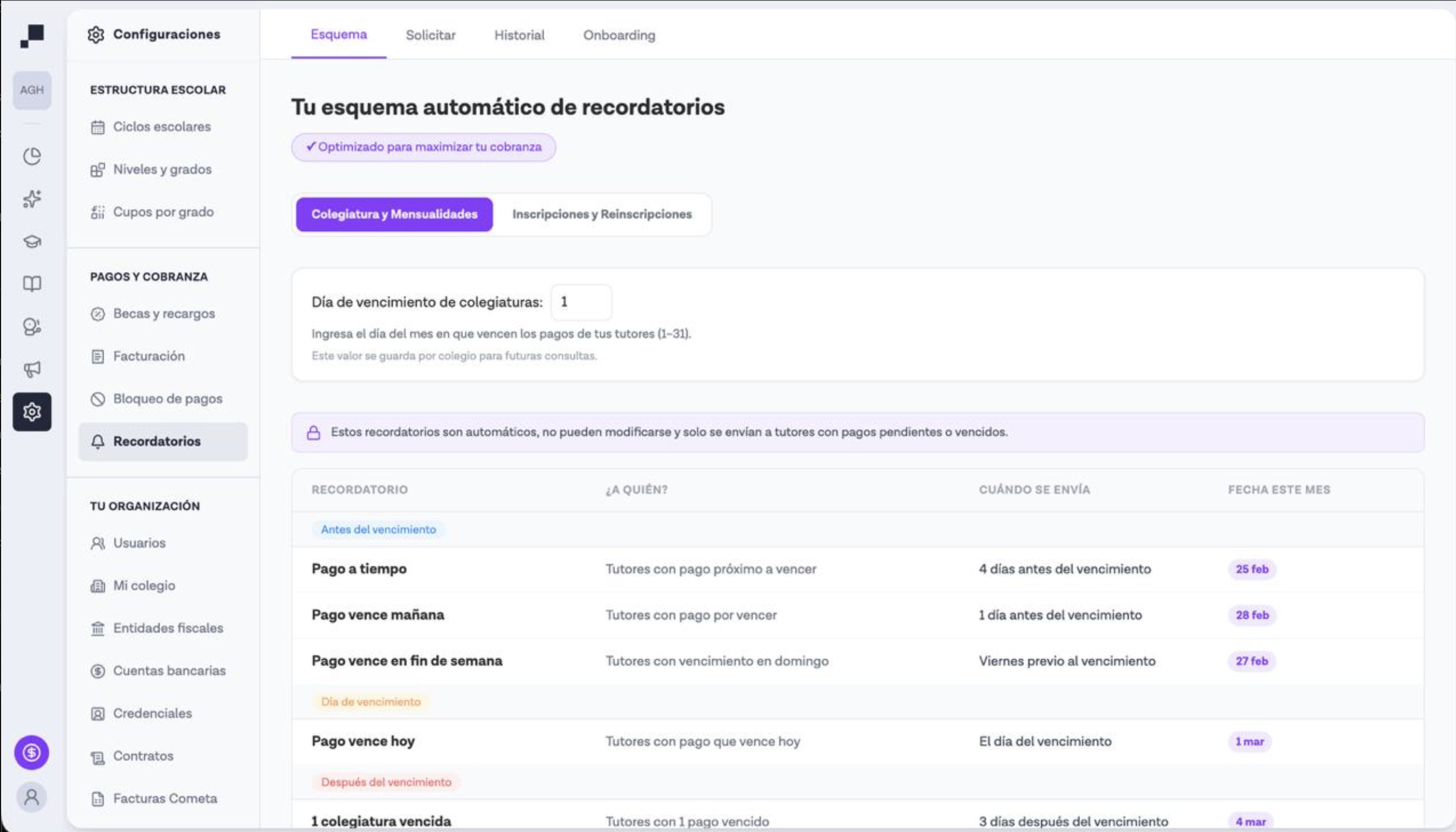Click the graduation cap icon in left rail

[32, 241]
